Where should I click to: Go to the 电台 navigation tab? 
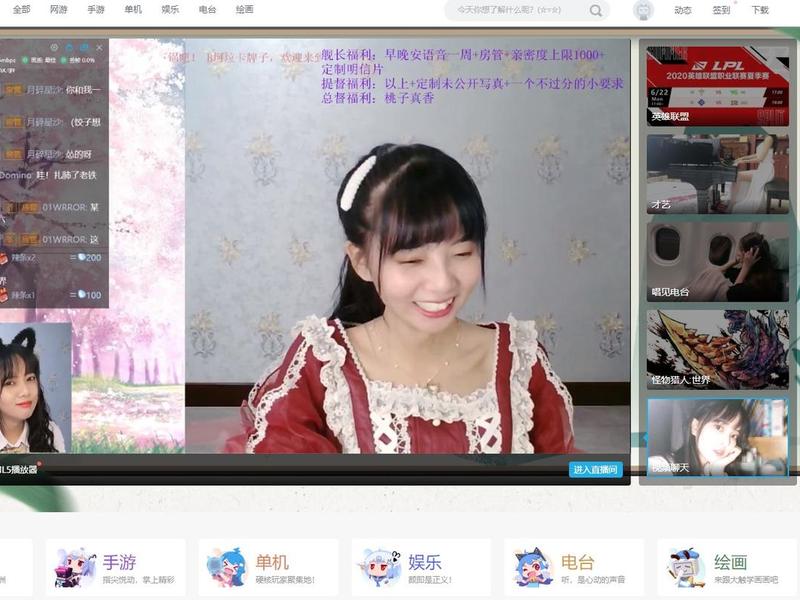(x=207, y=9)
